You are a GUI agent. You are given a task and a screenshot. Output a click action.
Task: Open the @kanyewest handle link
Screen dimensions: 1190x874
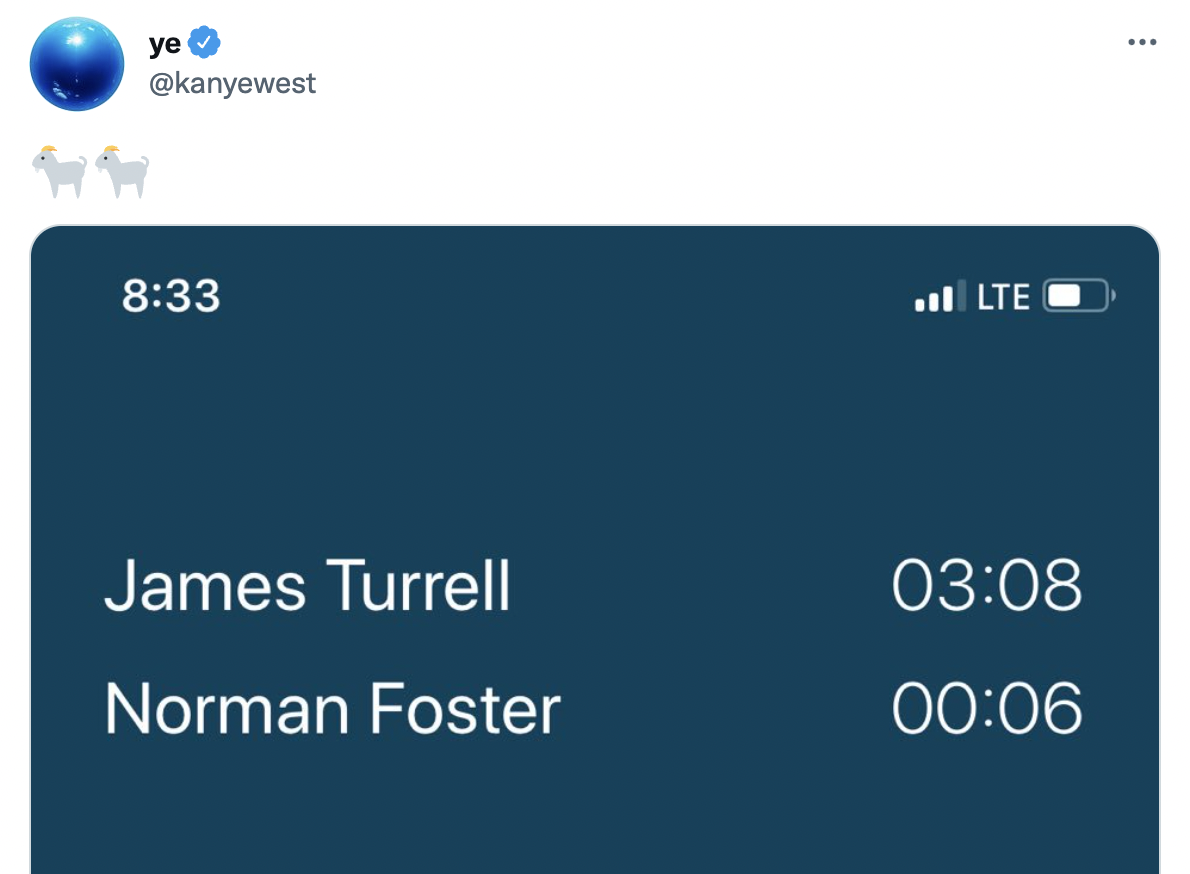coord(232,83)
